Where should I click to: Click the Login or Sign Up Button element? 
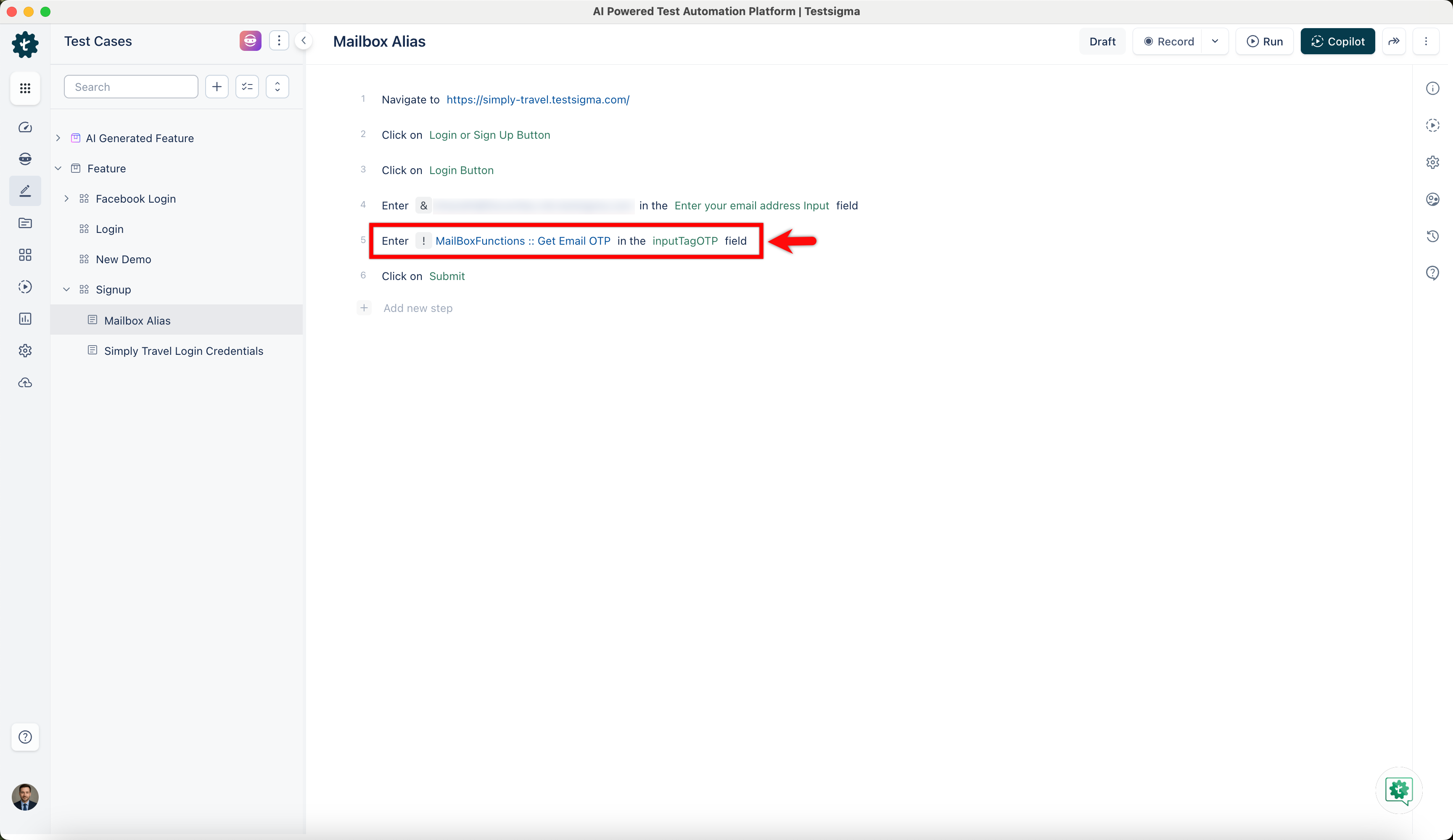489,135
